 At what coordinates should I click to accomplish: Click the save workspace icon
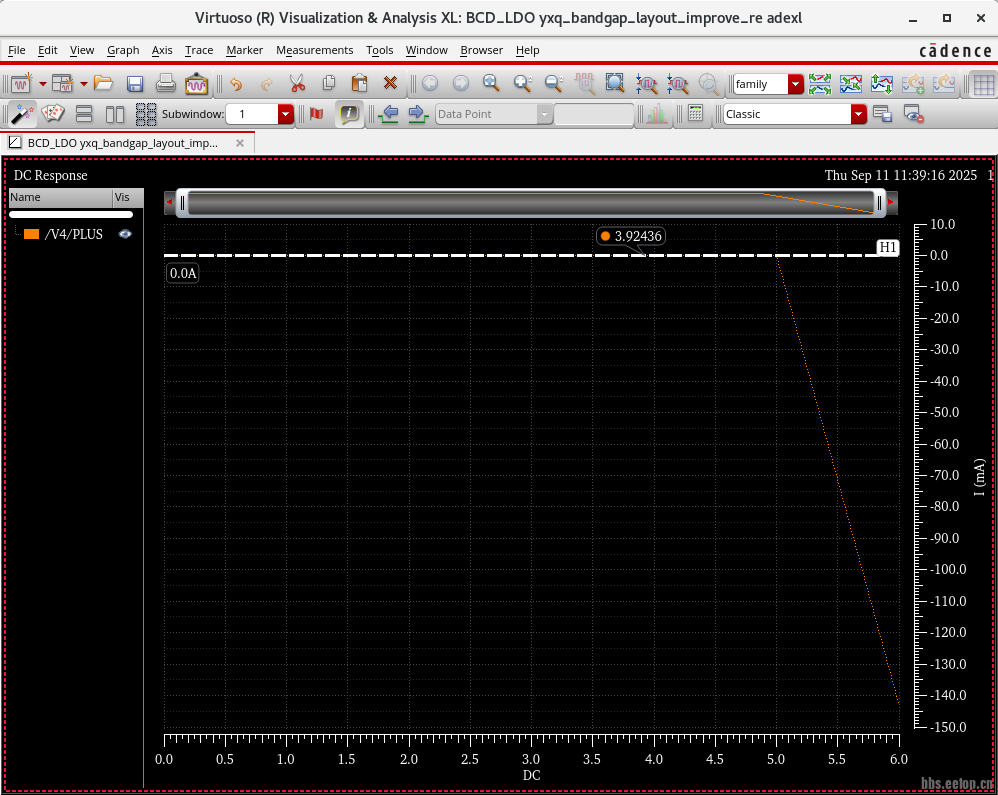pyautogui.click(x=882, y=114)
